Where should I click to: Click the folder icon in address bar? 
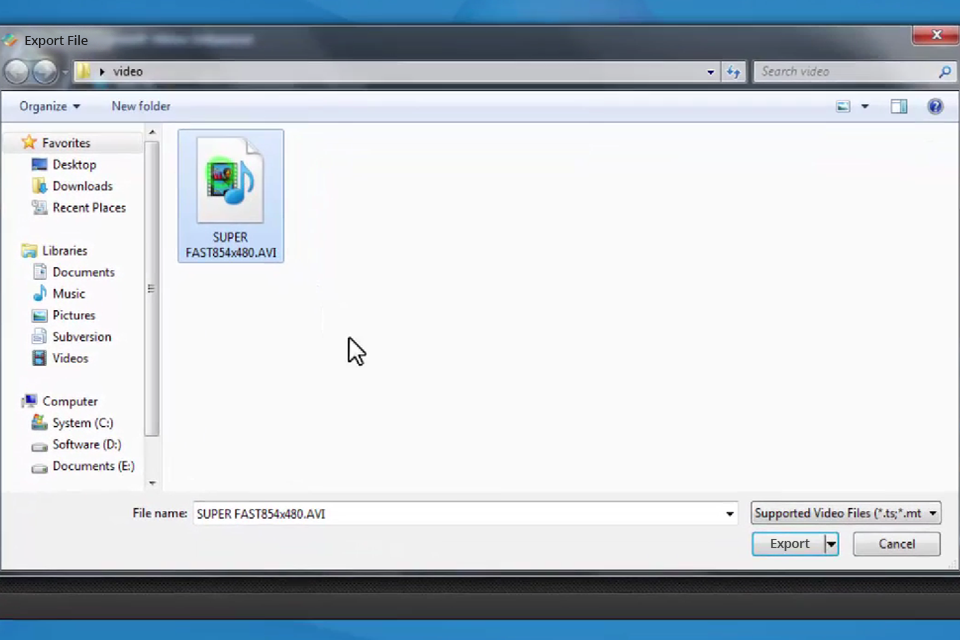(83, 71)
